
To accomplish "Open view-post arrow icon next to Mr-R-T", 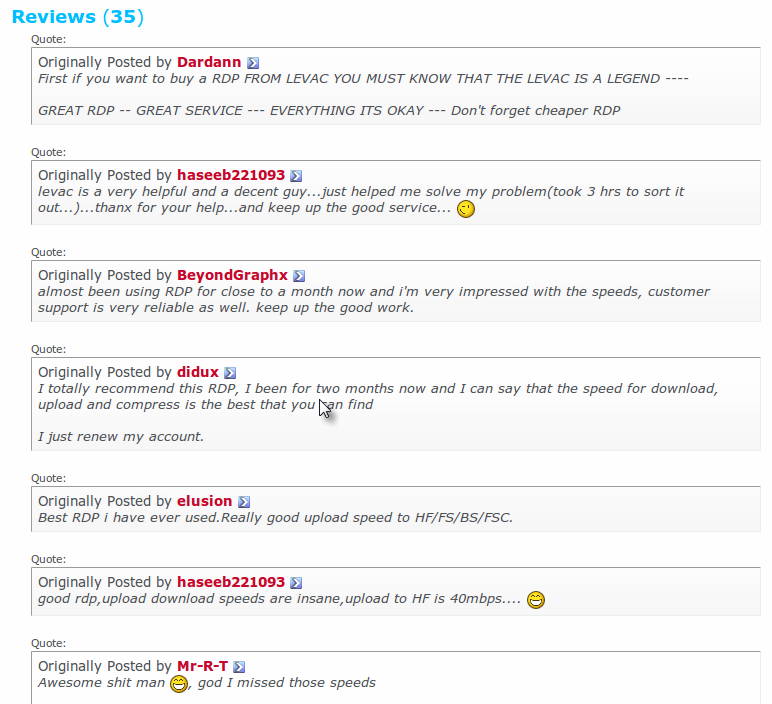I will (239, 667).
